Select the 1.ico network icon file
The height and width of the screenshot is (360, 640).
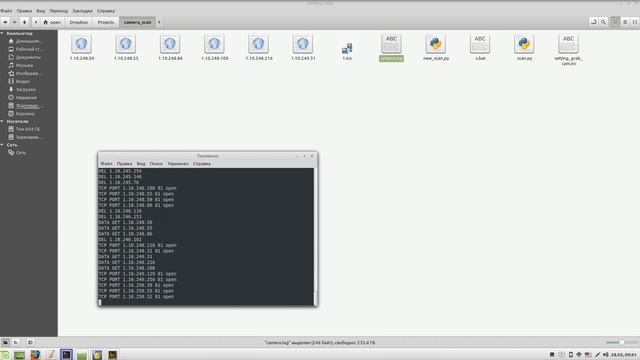tap(347, 51)
